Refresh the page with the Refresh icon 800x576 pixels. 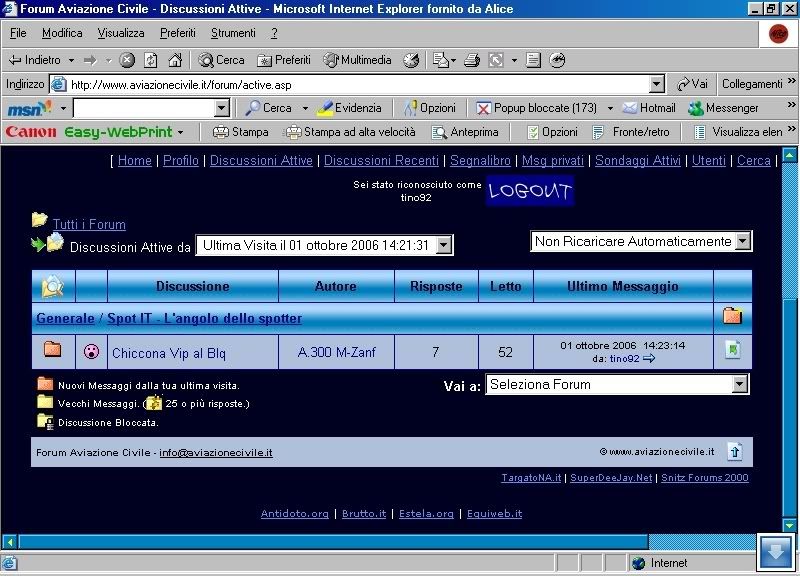[151, 60]
